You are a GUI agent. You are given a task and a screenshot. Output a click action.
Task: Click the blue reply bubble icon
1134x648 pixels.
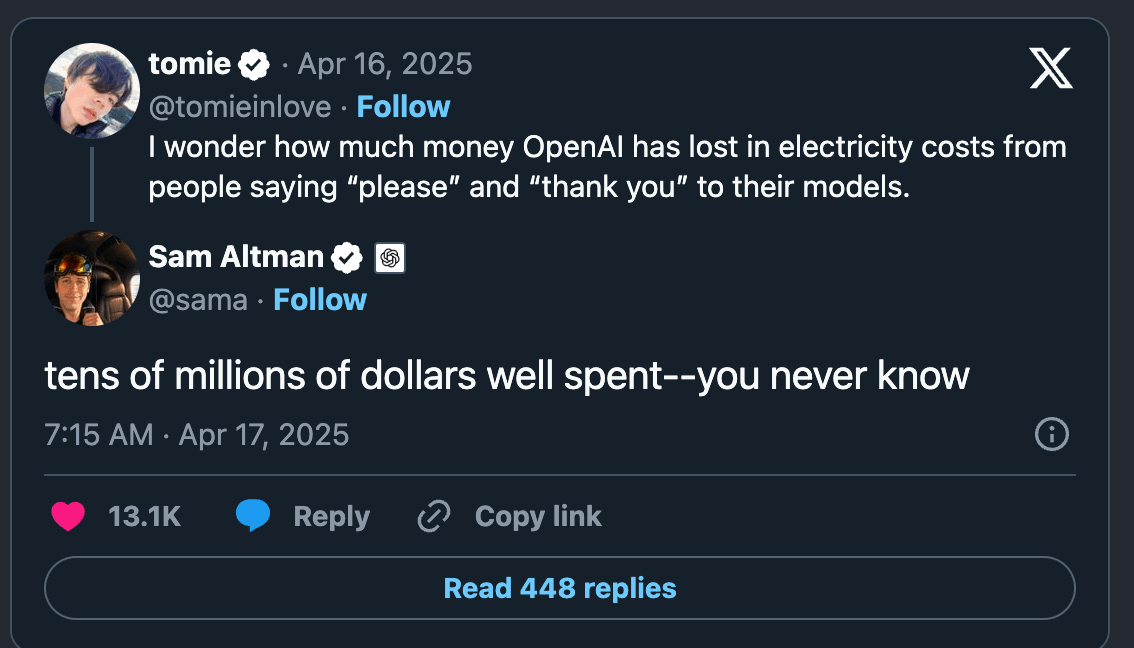click(x=252, y=516)
